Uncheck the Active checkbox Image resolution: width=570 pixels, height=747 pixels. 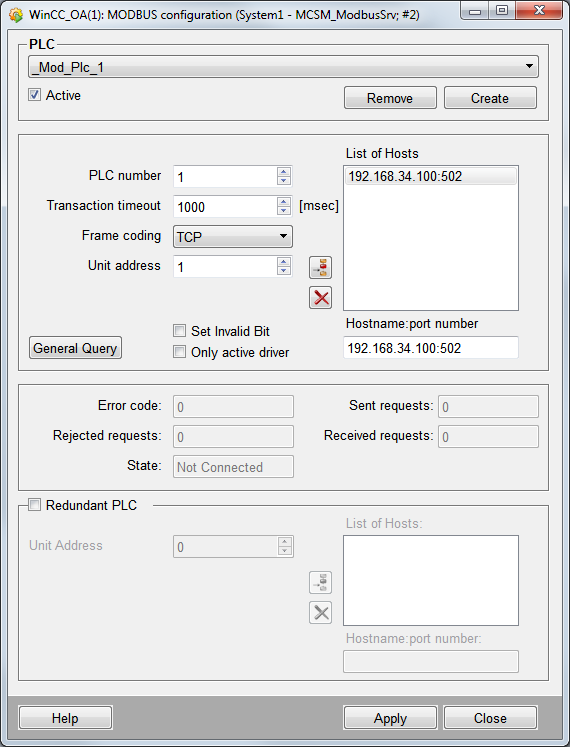[x=34, y=95]
